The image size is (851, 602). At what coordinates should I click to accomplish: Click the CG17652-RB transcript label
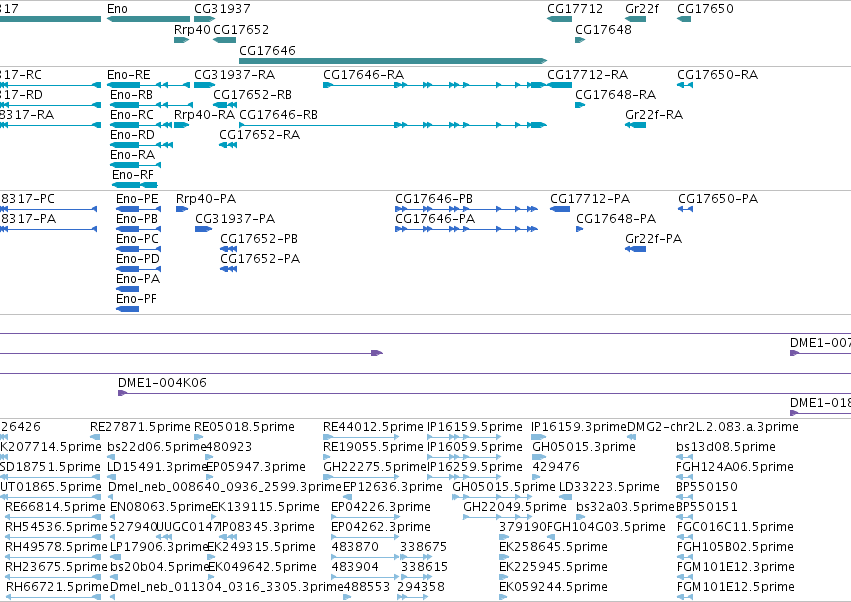coord(252,95)
